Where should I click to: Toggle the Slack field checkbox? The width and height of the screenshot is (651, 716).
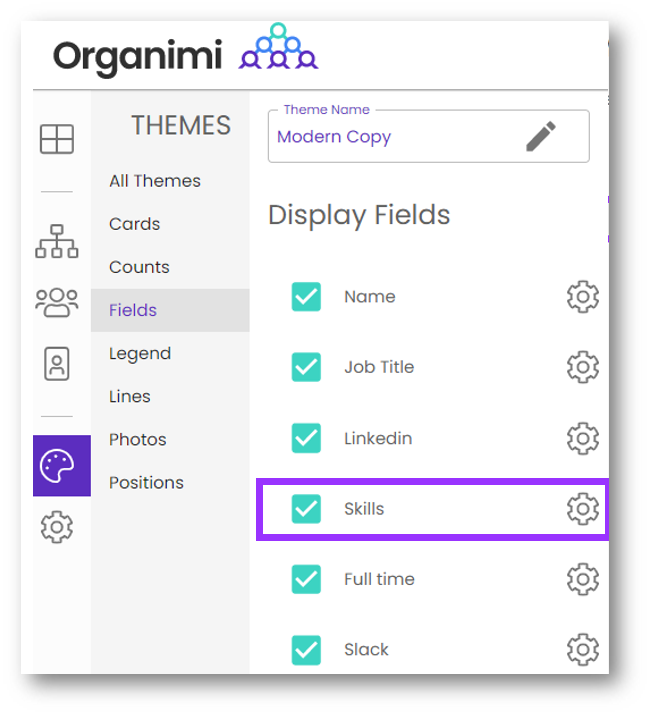click(x=307, y=650)
